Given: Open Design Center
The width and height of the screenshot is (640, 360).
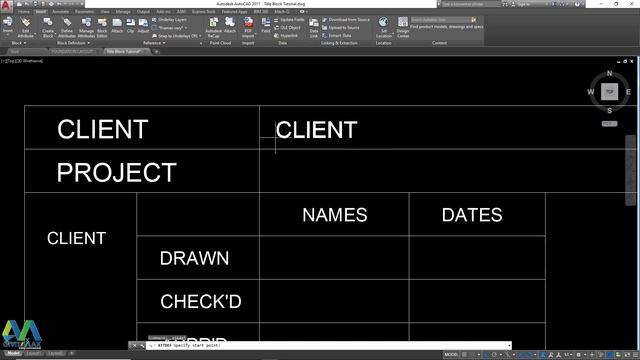Looking at the screenshot, I should pos(403,27).
